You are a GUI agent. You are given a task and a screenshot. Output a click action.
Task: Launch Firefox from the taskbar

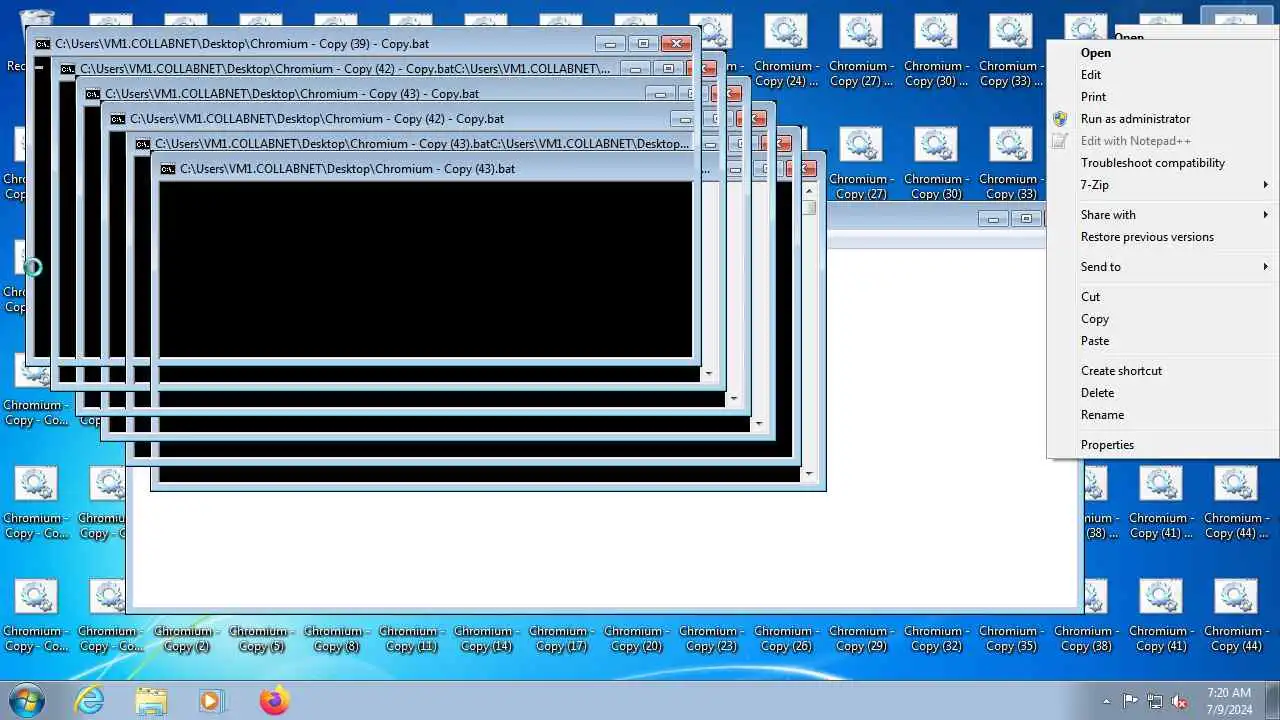[274, 700]
